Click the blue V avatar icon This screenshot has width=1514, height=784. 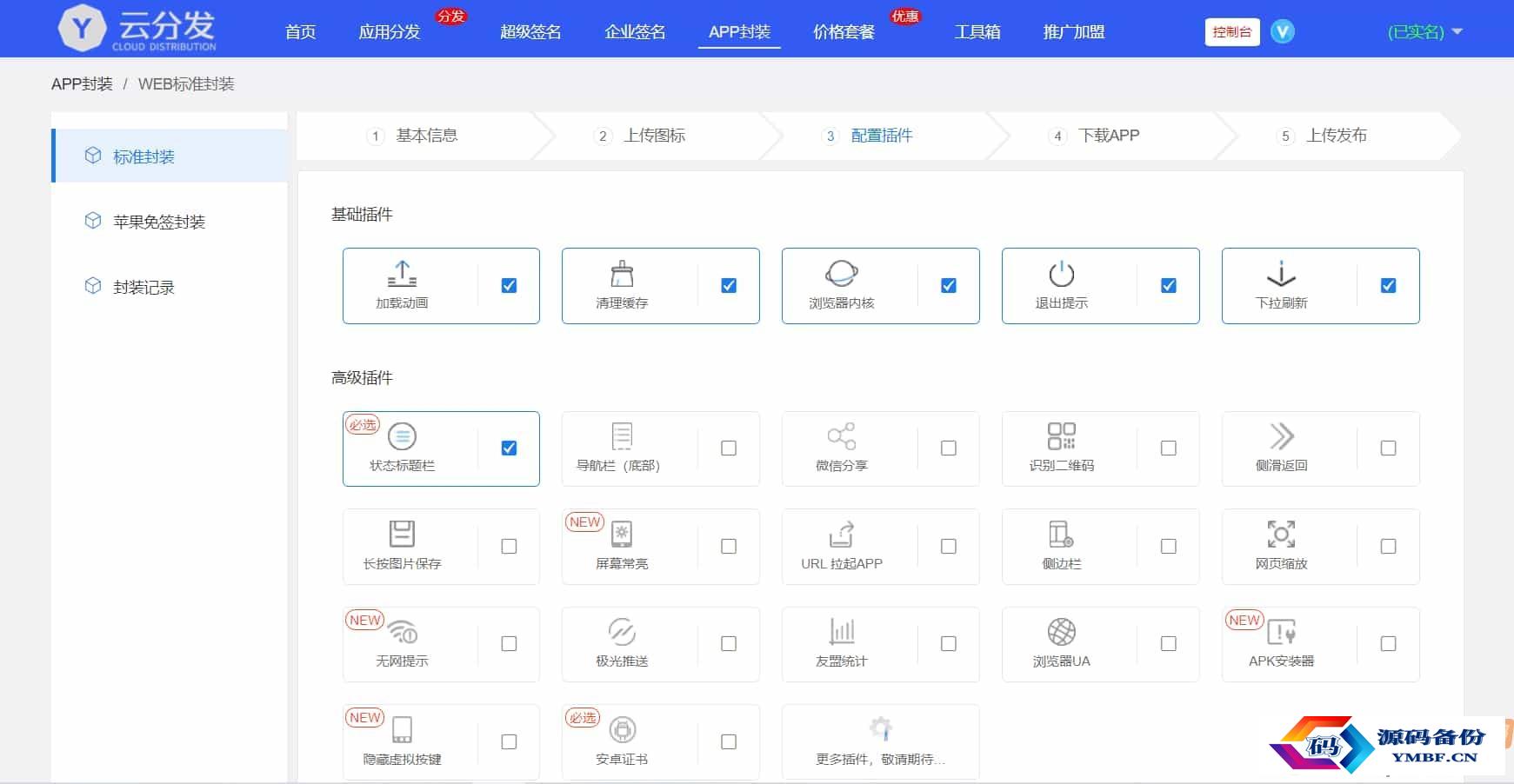click(1283, 32)
